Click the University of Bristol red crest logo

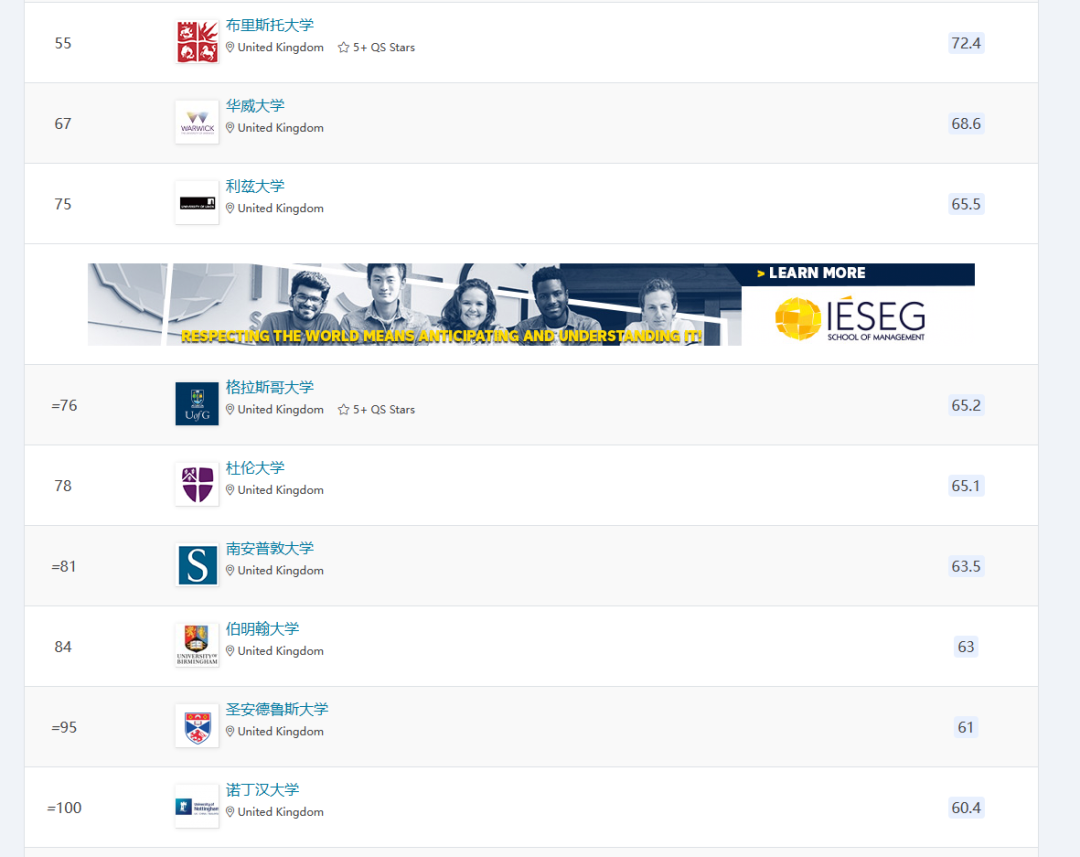tap(197, 42)
